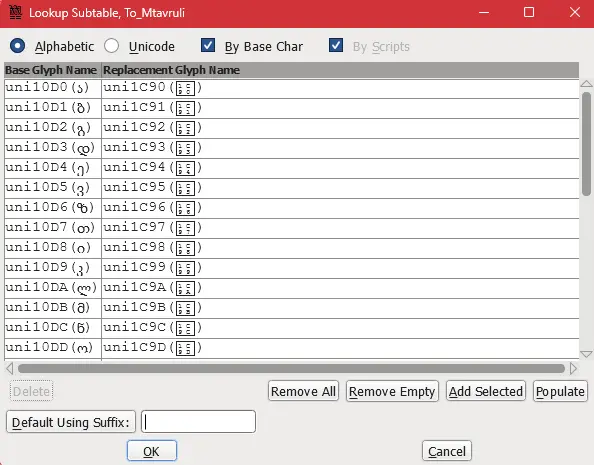Cancel the Lookup Subtable dialog
The height and width of the screenshot is (465, 594).
[447, 451]
